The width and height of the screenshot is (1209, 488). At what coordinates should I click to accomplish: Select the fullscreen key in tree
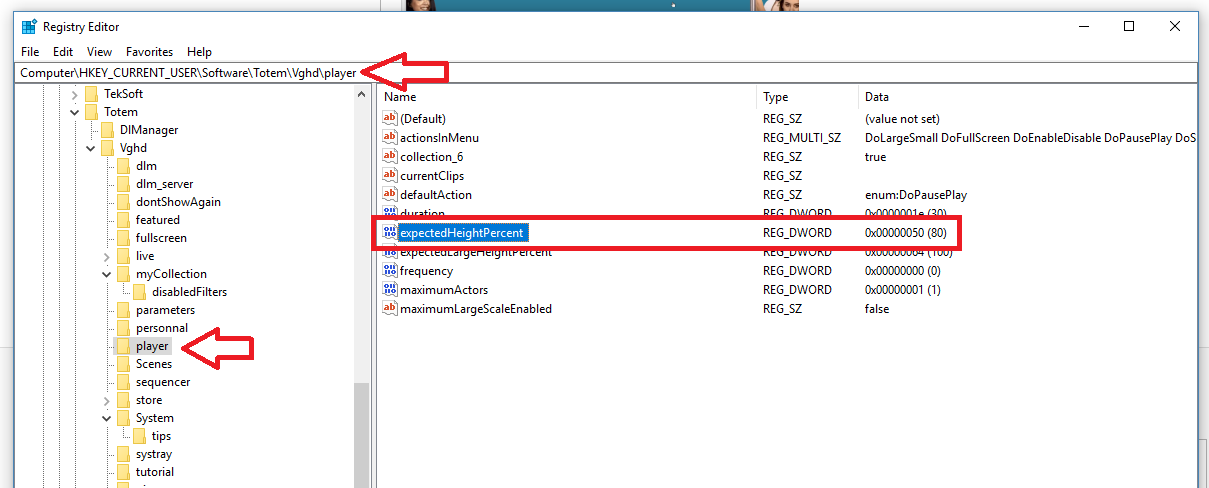click(x=161, y=238)
